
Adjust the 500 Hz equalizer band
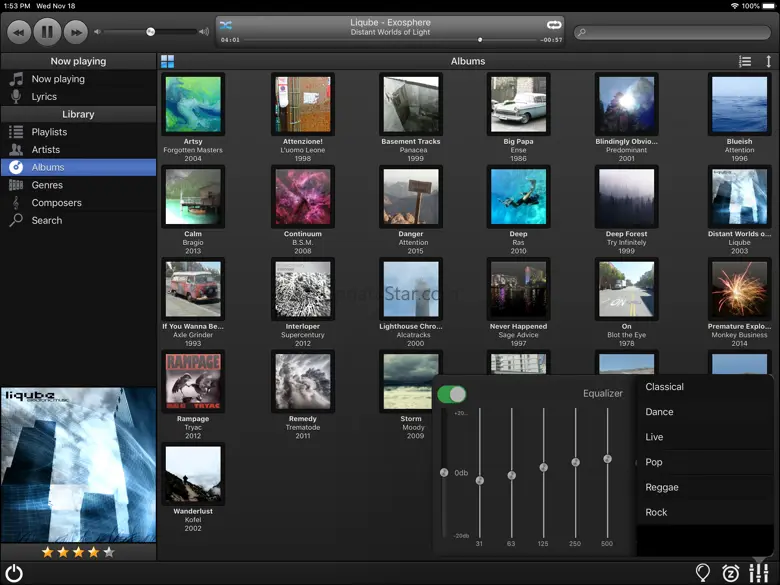coord(607,459)
